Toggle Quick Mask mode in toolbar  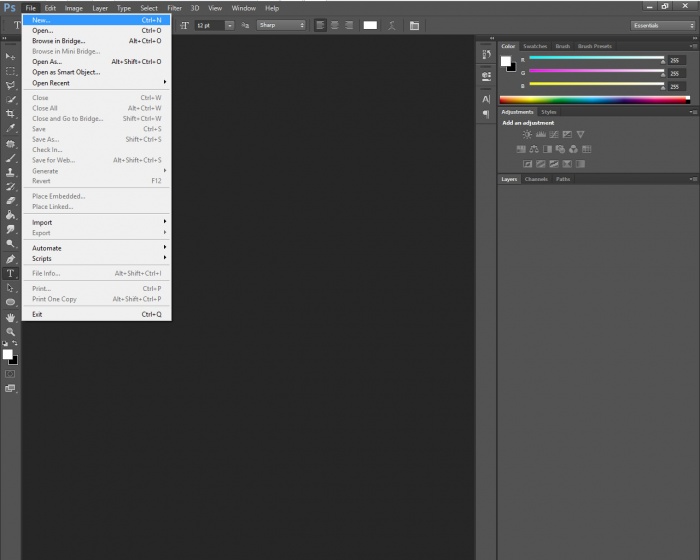point(11,373)
